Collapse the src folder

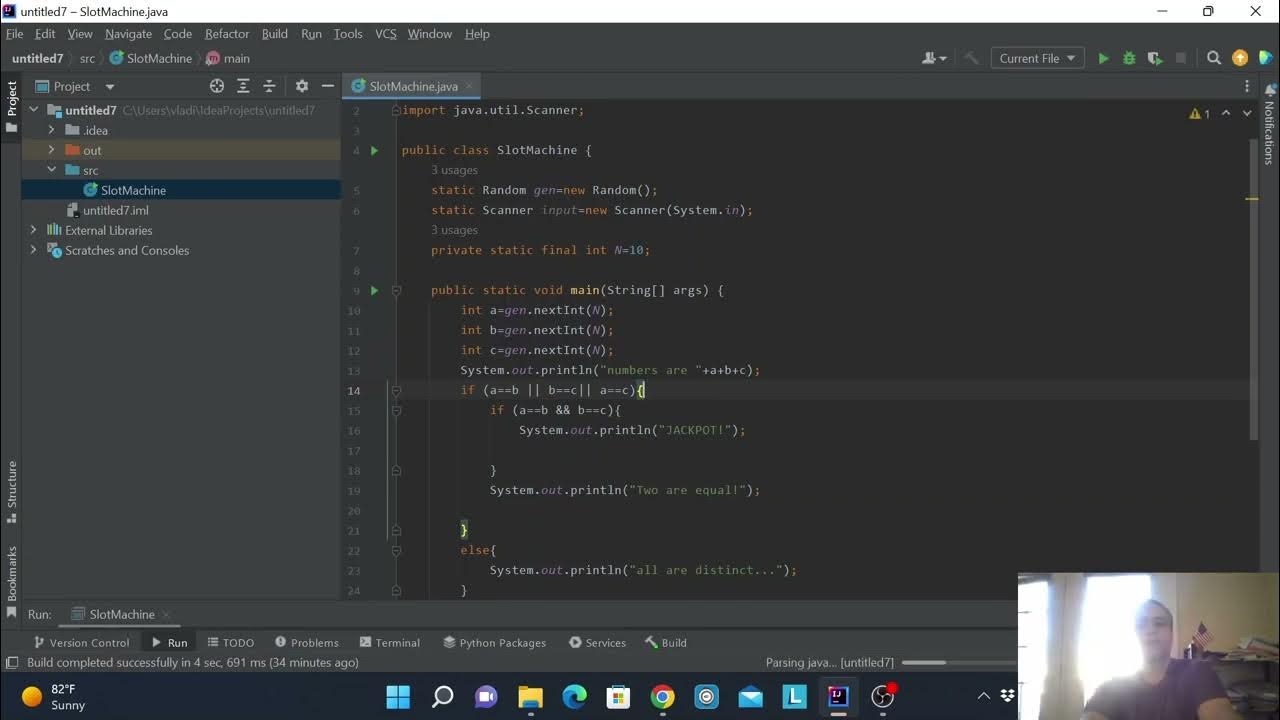click(51, 170)
